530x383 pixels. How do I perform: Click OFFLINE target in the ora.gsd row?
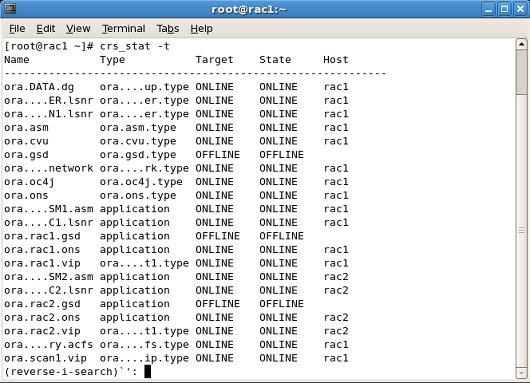click(218, 154)
